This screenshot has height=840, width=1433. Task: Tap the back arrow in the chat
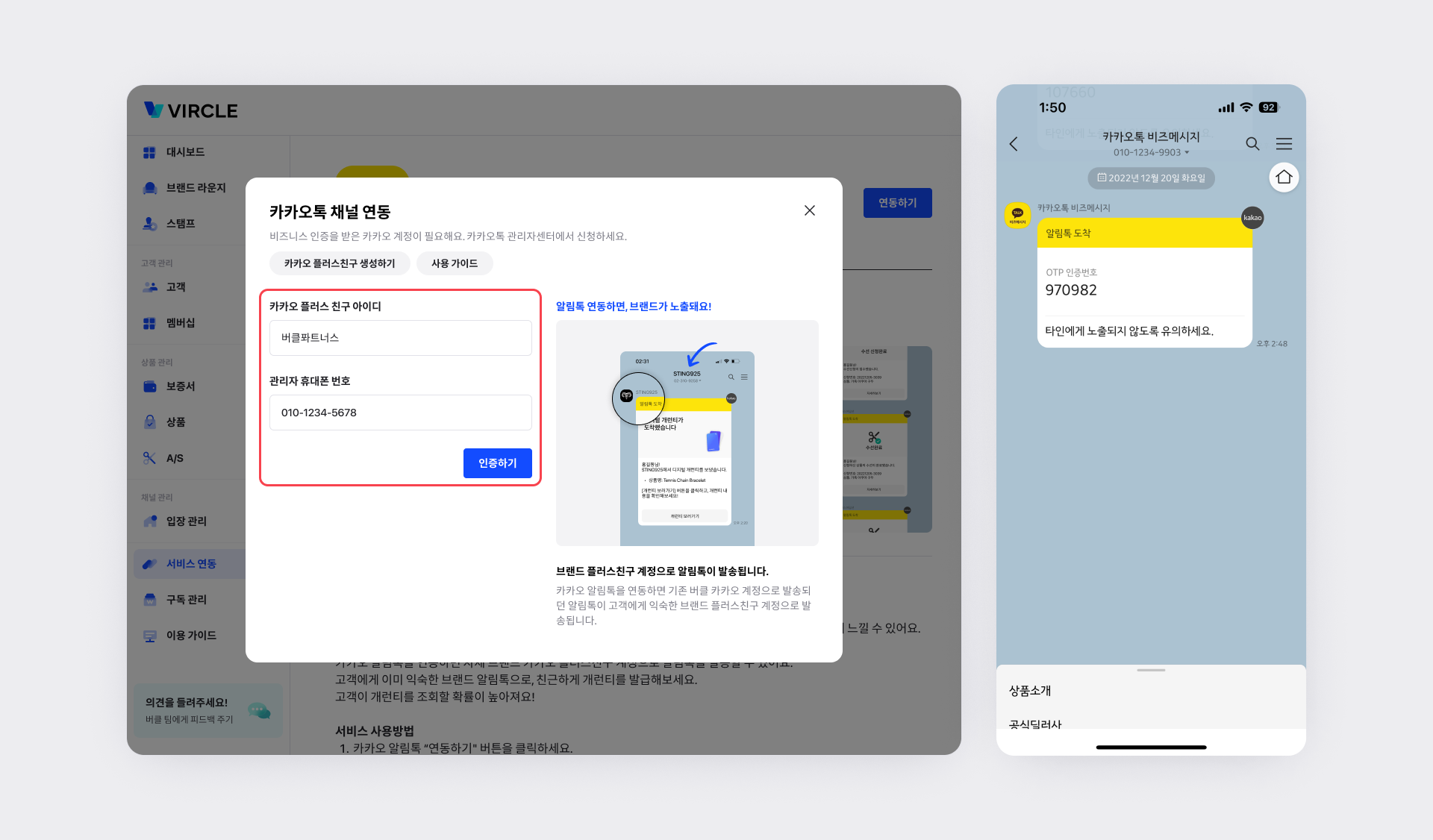pyautogui.click(x=1014, y=144)
